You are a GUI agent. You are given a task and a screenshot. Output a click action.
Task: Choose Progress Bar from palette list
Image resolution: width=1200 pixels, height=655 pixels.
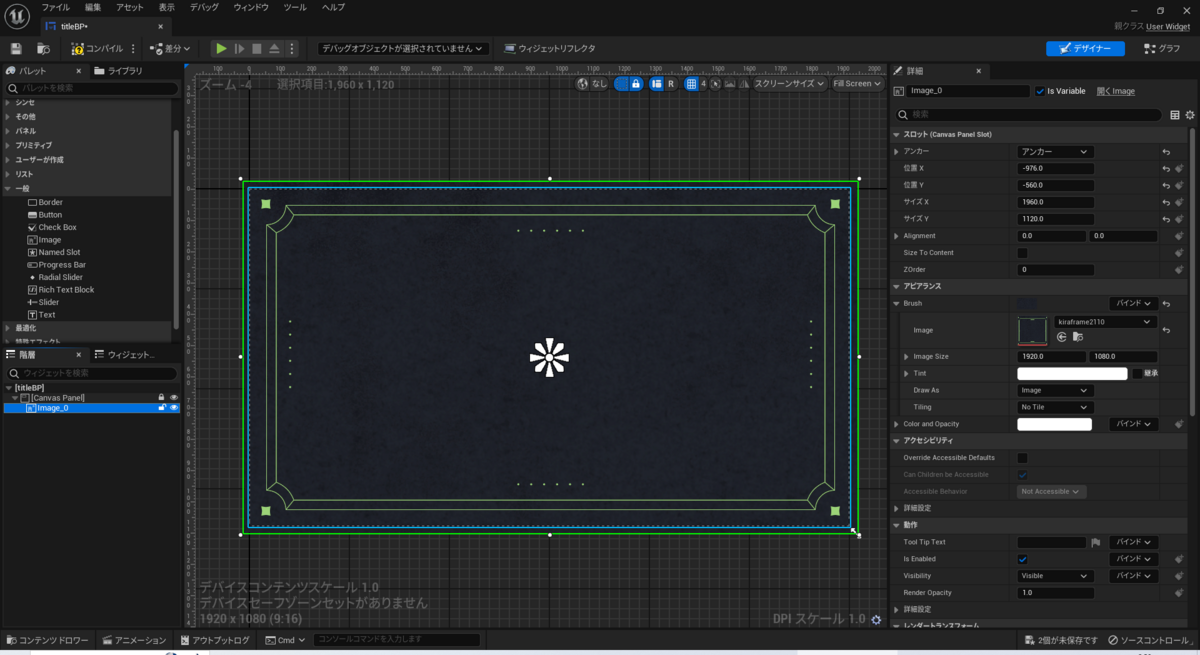[62, 265]
